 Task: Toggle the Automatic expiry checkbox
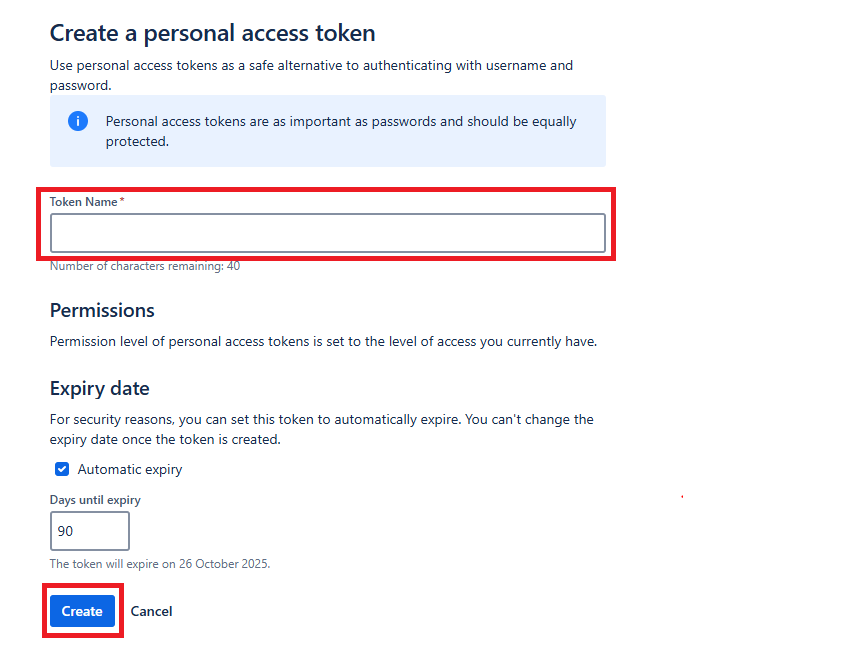(62, 469)
